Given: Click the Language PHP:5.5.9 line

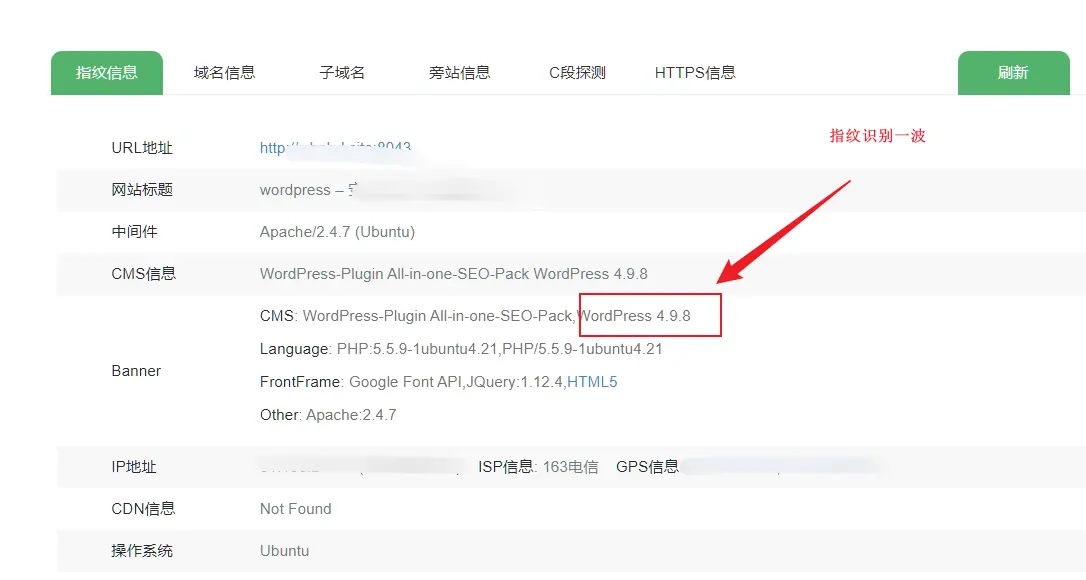Looking at the screenshot, I should 461,349.
